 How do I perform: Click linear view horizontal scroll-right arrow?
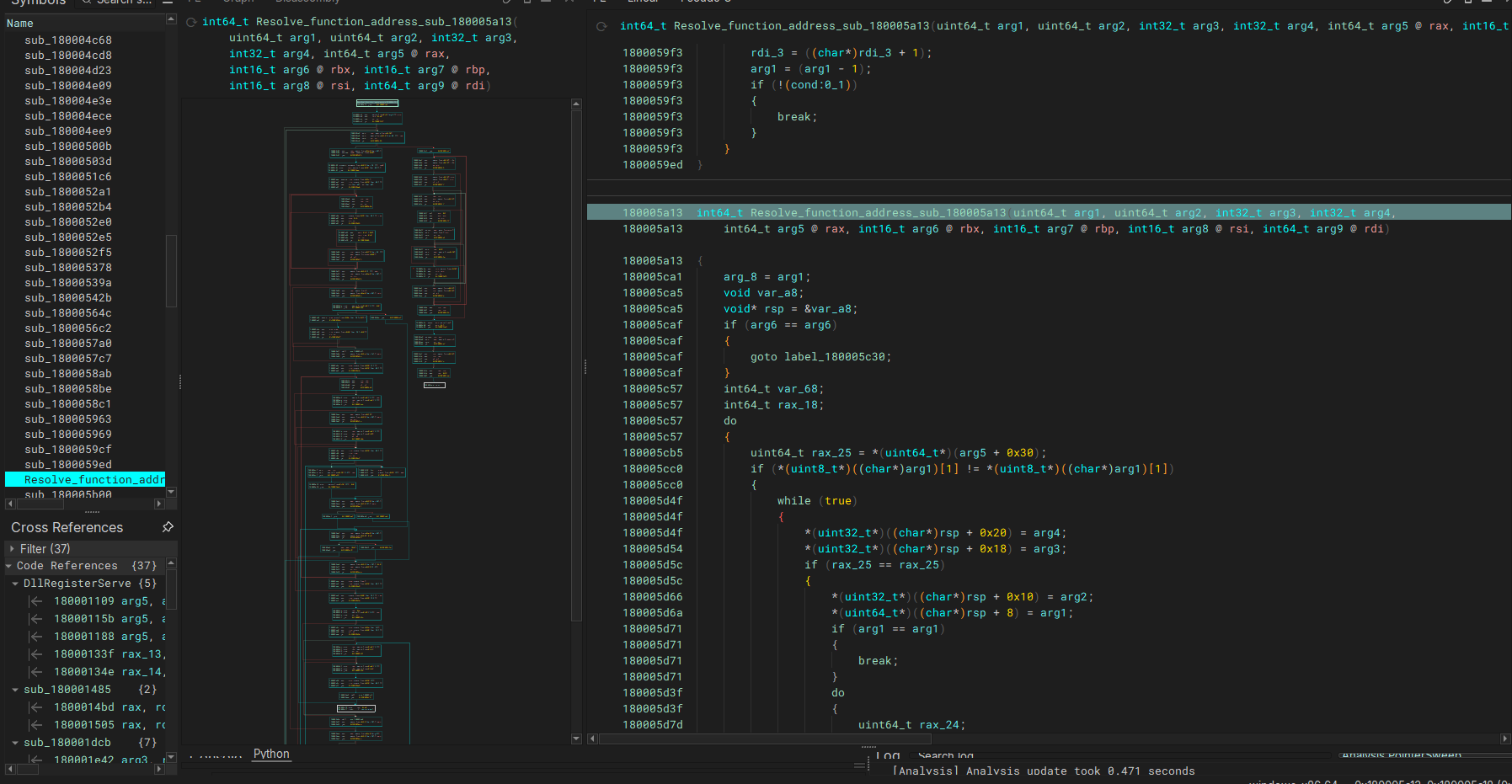[x=1505, y=739]
